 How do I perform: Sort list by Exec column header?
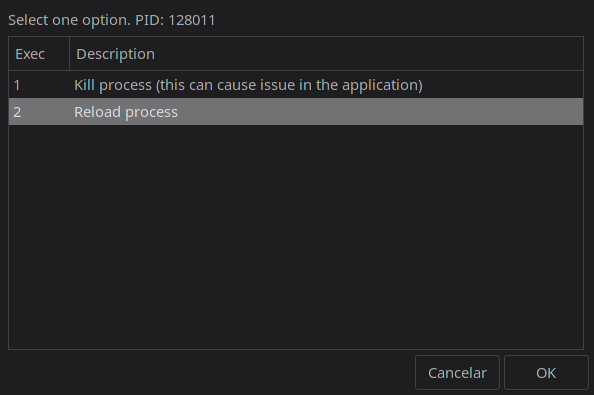pyautogui.click(x=39, y=54)
